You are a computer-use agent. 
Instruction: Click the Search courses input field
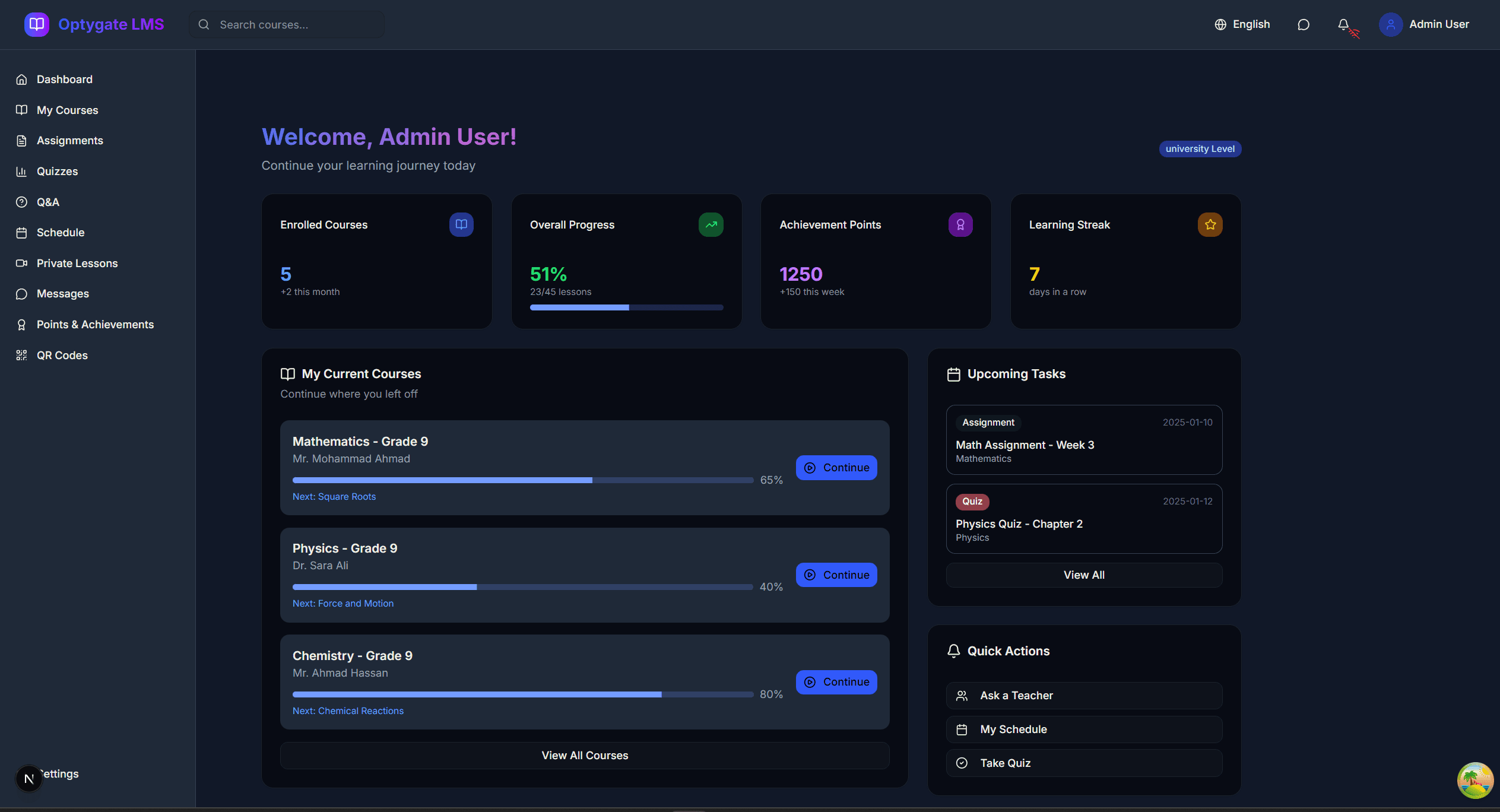[287, 24]
